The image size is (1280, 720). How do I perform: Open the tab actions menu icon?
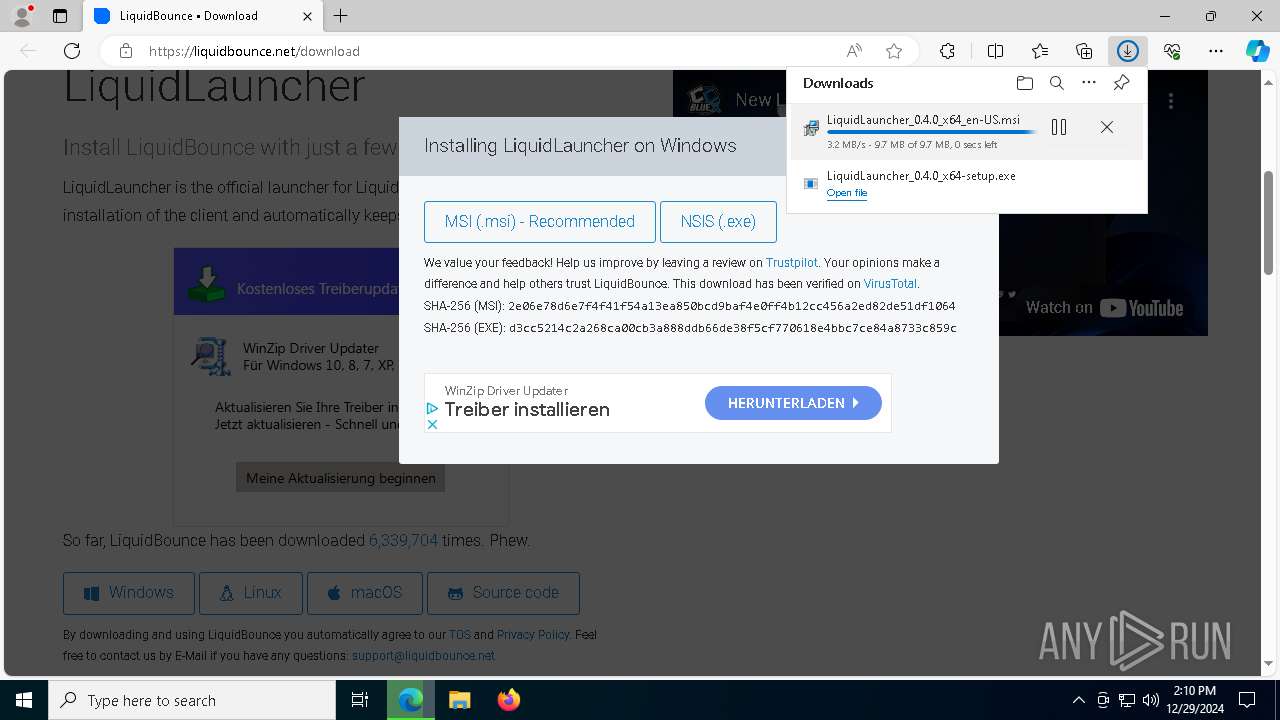click(60, 16)
